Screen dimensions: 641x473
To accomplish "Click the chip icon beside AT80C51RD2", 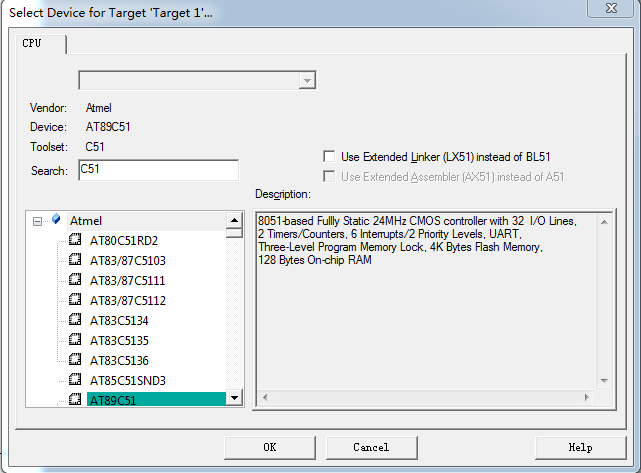I will (75, 240).
